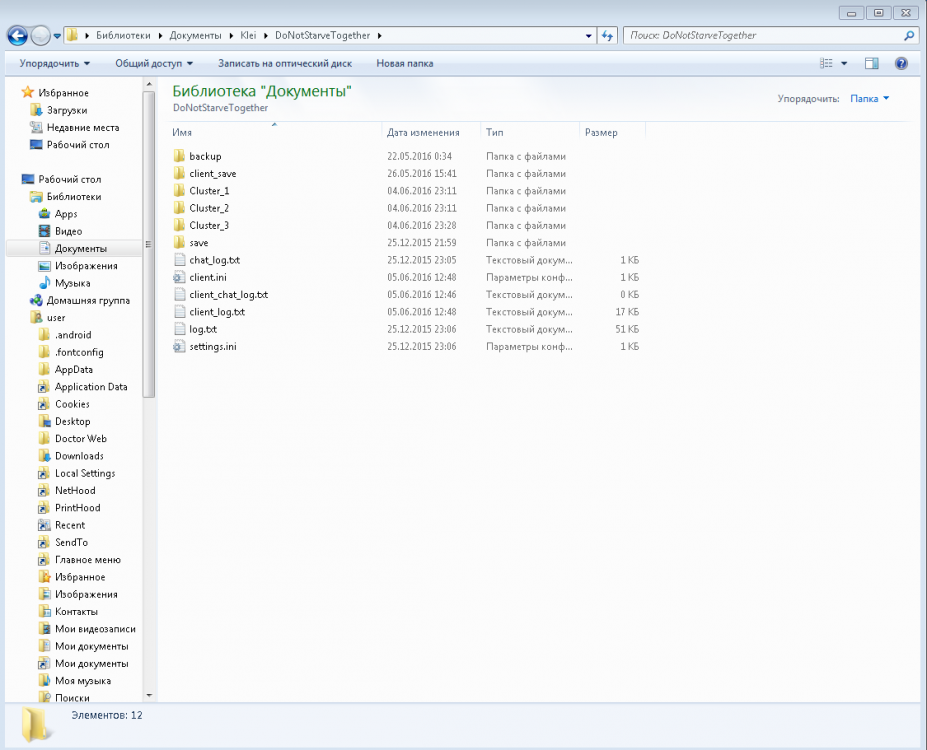The image size is (927, 750).
Task: Click the navigation pane scrollbar thumb
Action: pyautogui.click(x=149, y=244)
